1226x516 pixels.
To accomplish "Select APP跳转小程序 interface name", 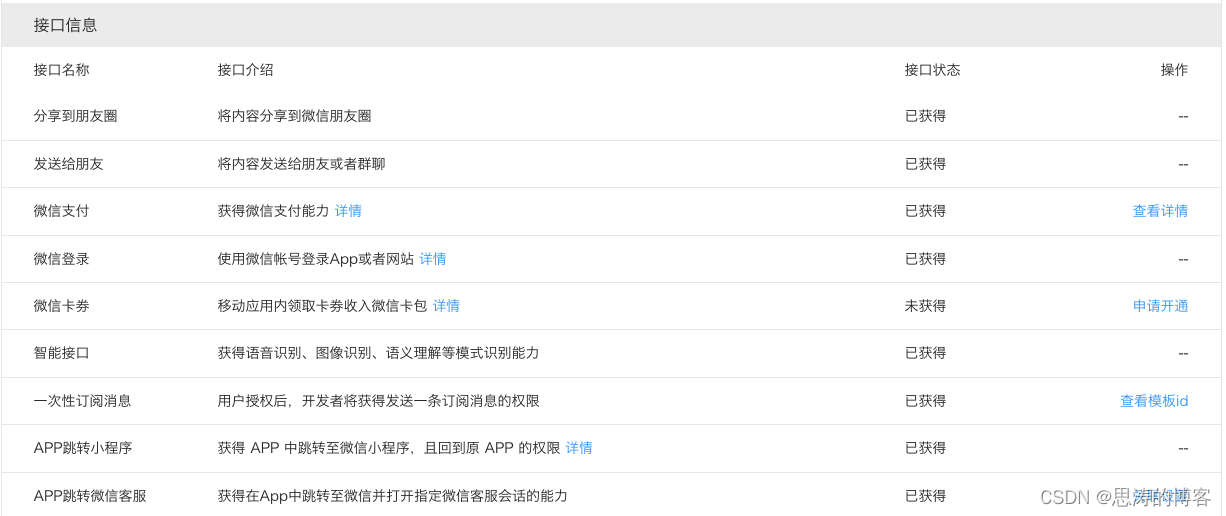I will [83, 448].
